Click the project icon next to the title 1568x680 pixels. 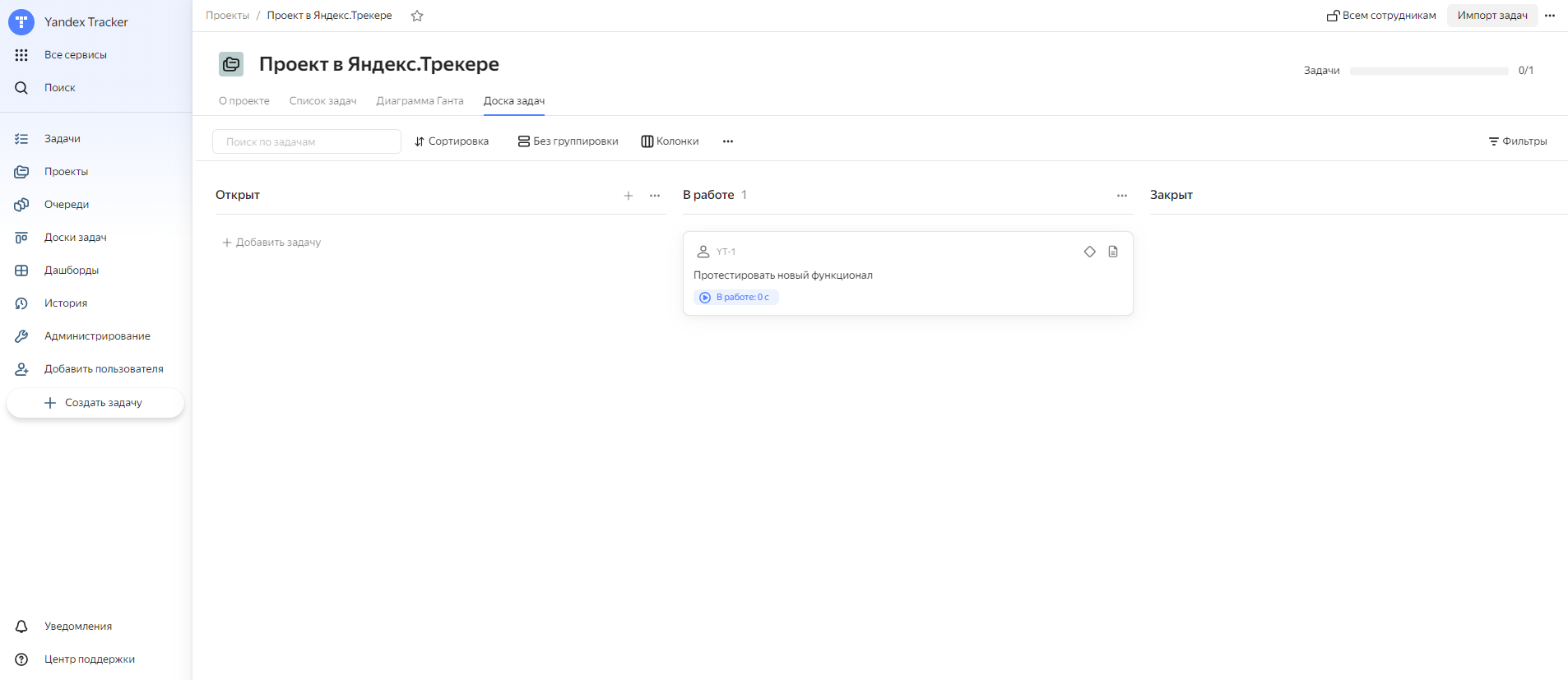point(231,64)
